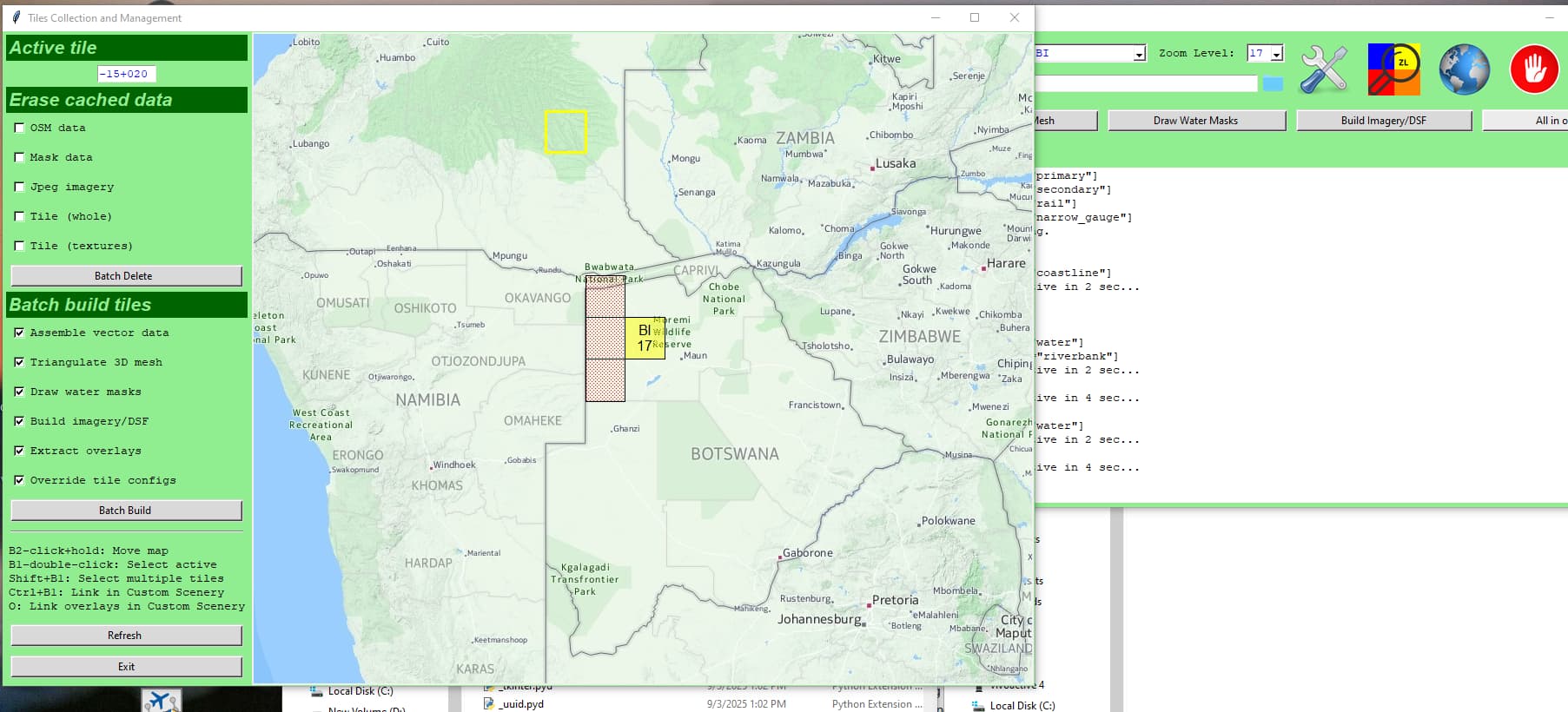Click the Draw Water Masks button

click(1195, 121)
